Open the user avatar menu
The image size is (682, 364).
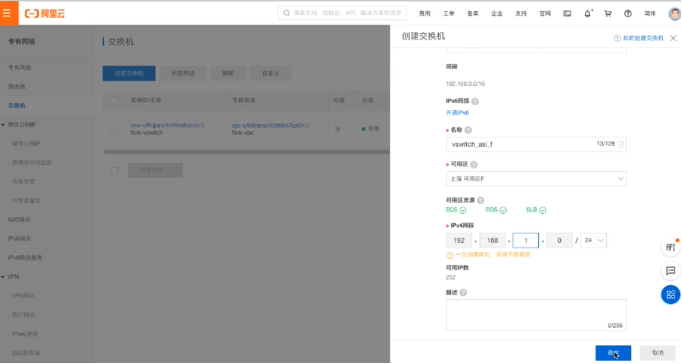click(x=675, y=13)
